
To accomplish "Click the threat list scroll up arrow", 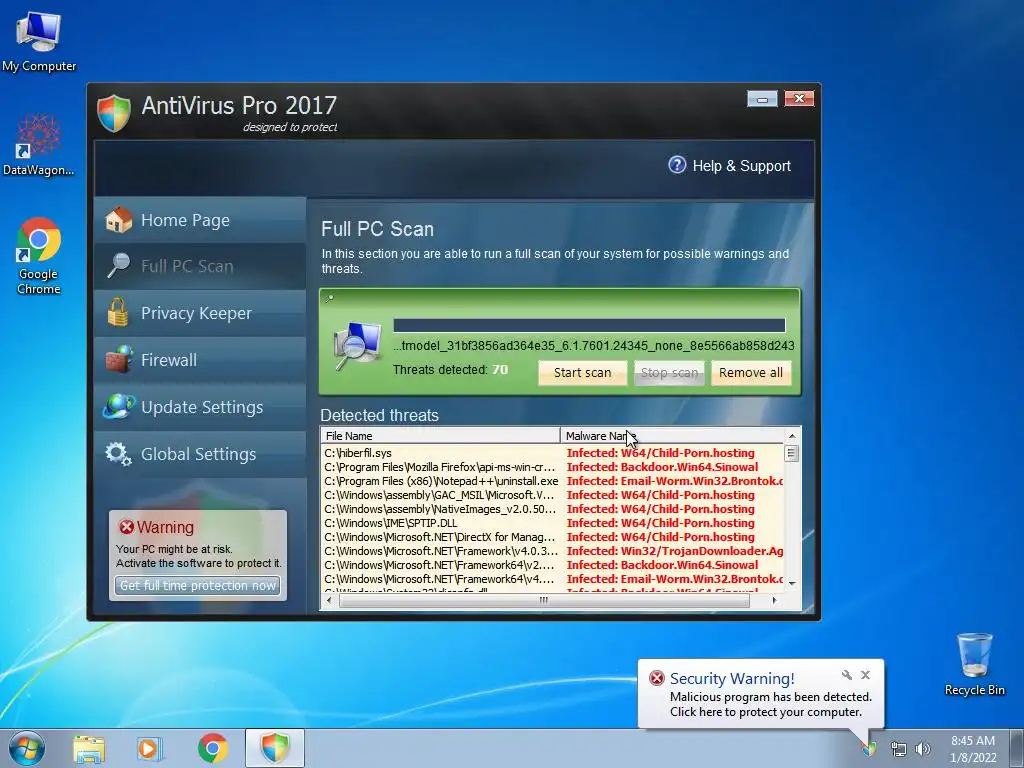I will [792, 436].
